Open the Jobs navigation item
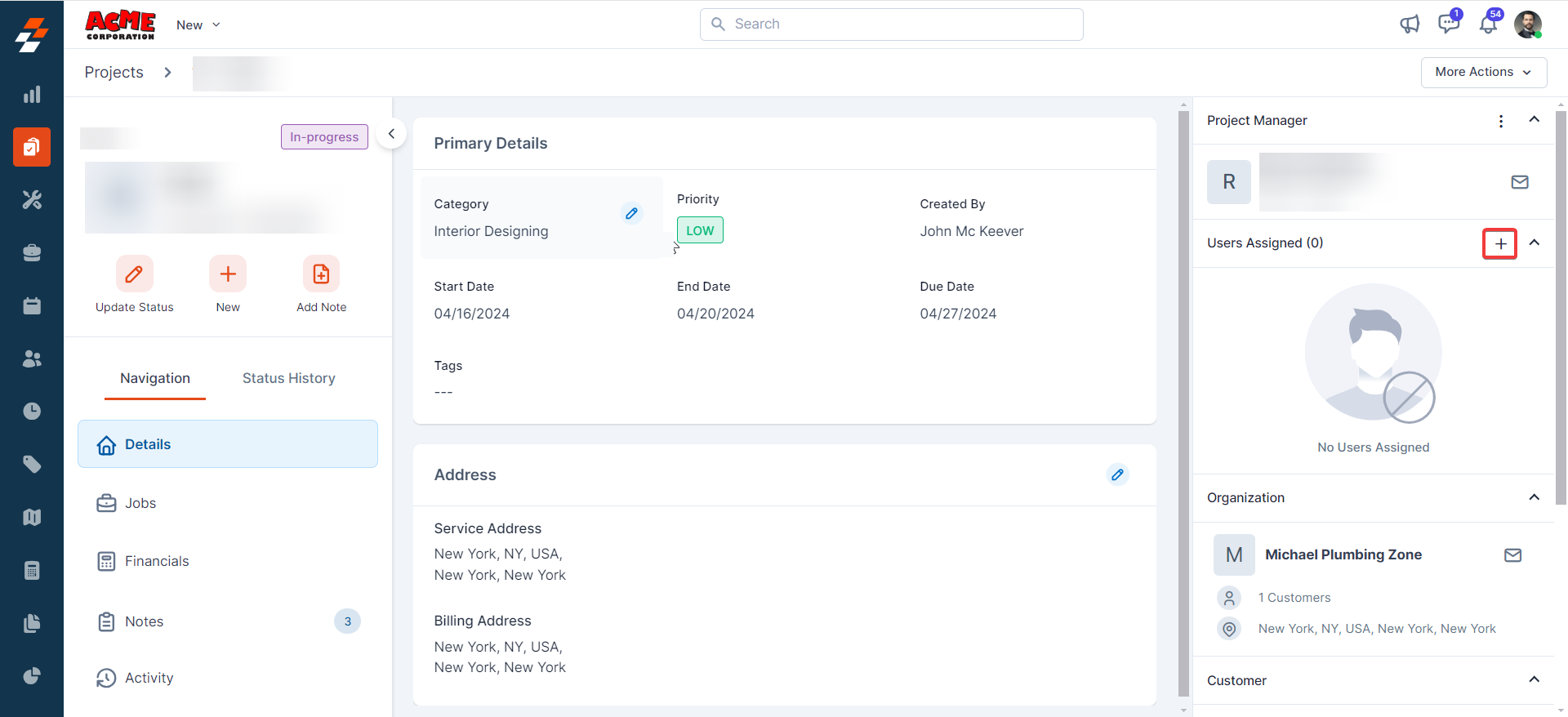This screenshot has height=717, width=1568. coord(140,503)
